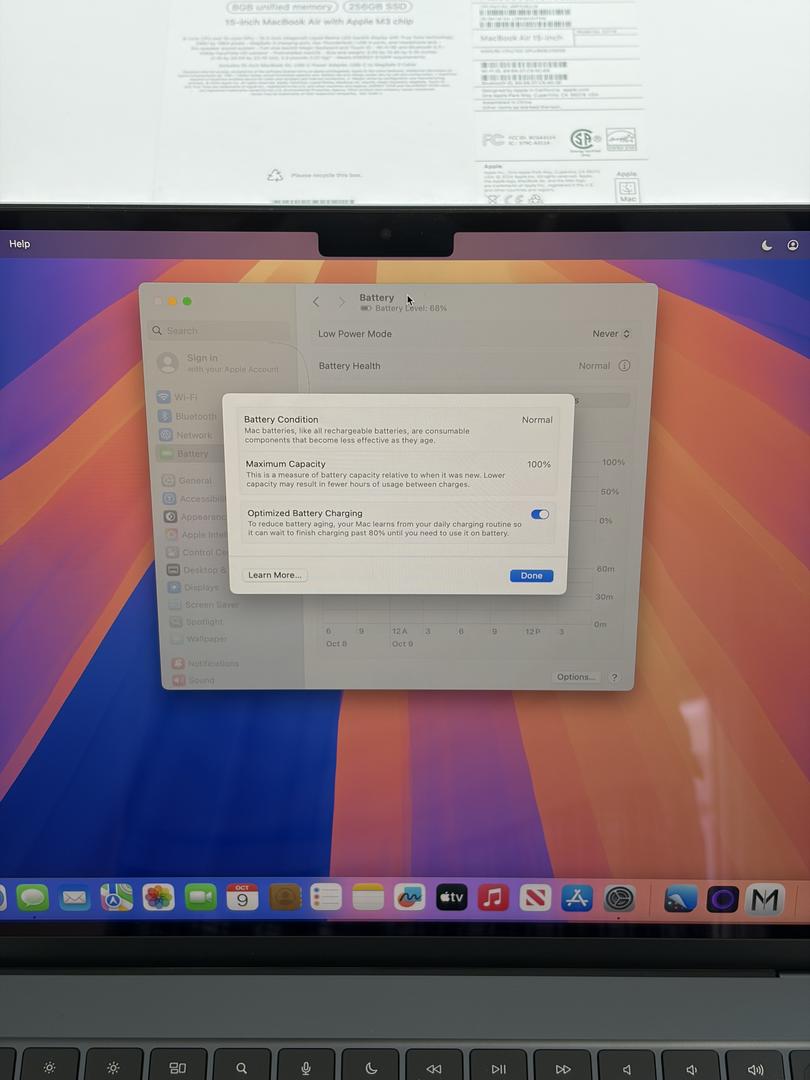Open the Learn More link button
The width and height of the screenshot is (810, 1080).
click(274, 575)
